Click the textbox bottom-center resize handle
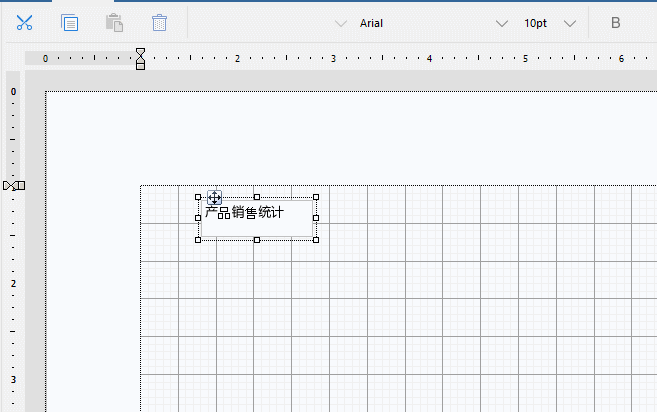The image size is (657, 412). [257, 240]
